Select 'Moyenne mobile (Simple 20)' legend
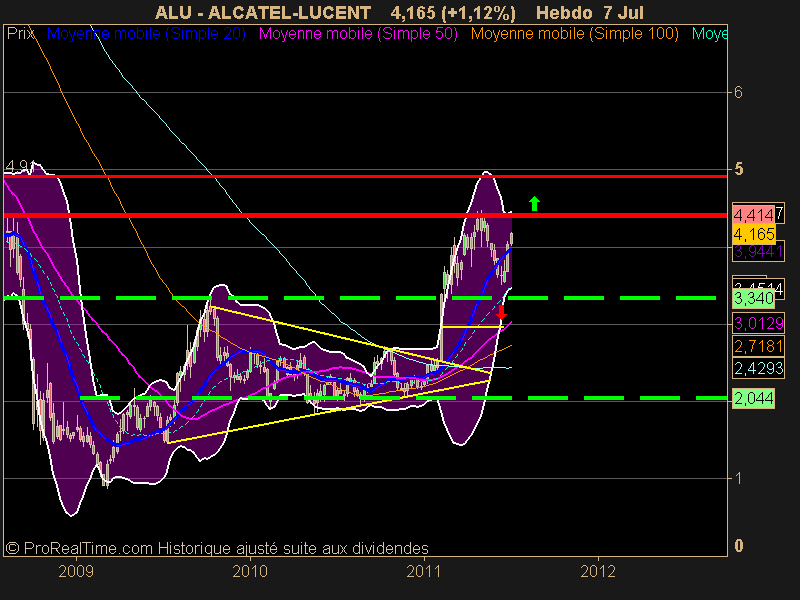This screenshot has height=600, width=800. point(146,34)
